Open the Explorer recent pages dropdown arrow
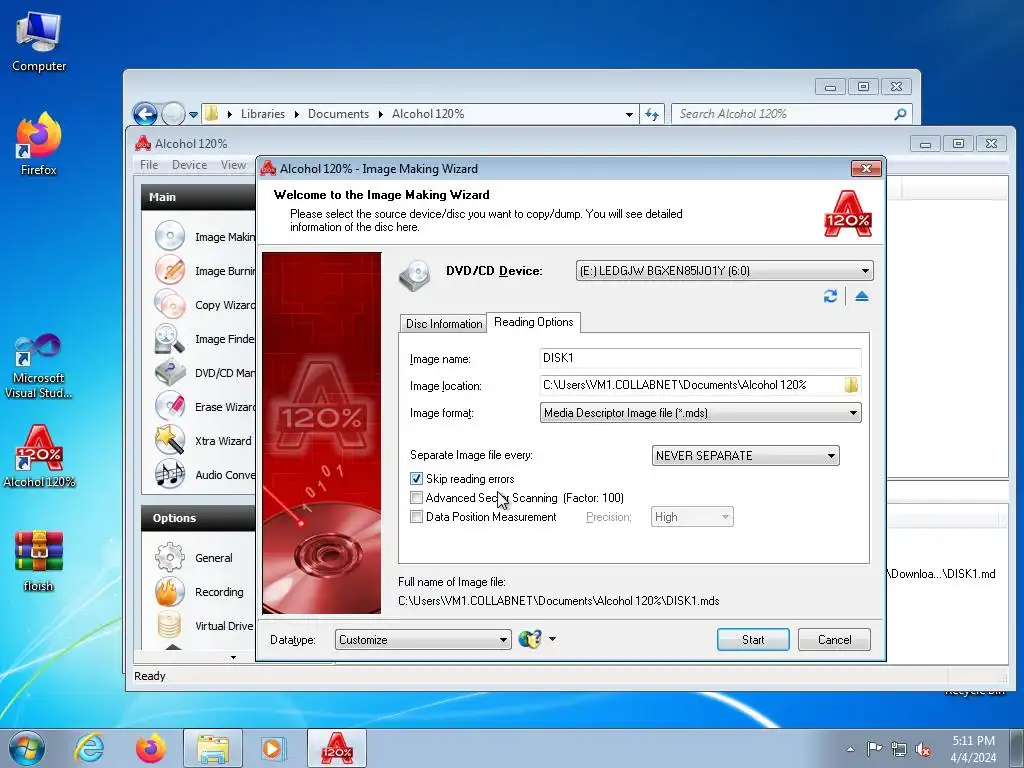Image resolution: width=1024 pixels, height=768 pixels. (x=193, y=114)
